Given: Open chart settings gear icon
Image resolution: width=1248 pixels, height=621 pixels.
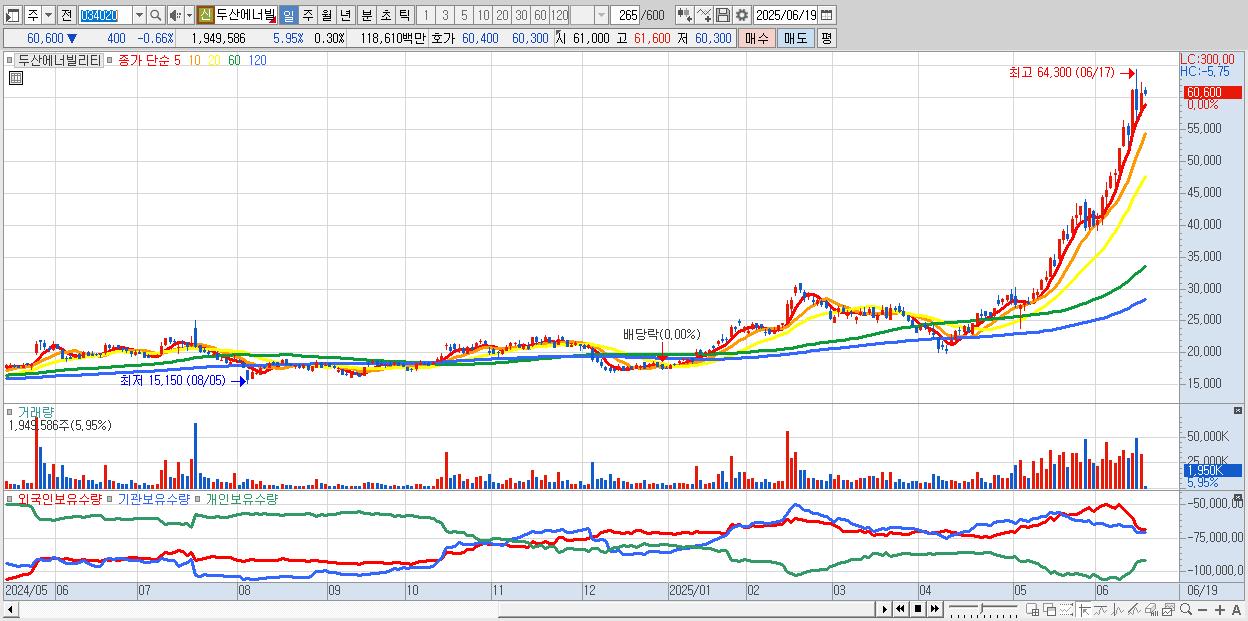Looking at the screenshot, I should click(x=741, y=15).
